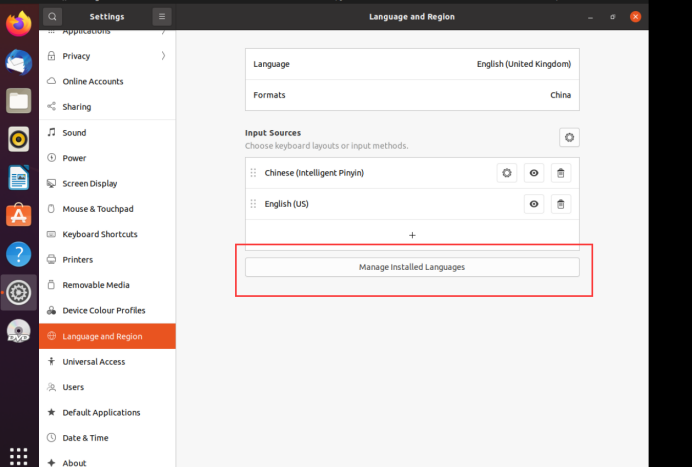This screenshot has height=468, width=692.
Task: Go to Keyboard Shortcuts settings
Action: coord(107,234)
